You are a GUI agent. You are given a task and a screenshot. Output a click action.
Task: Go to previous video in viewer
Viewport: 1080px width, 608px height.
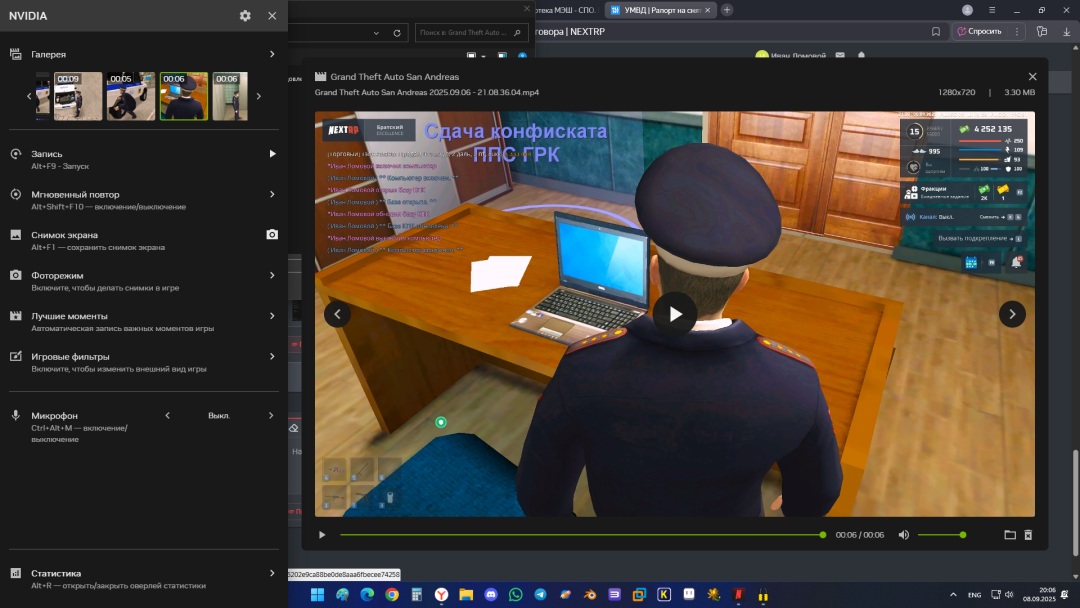pos(338,314)
